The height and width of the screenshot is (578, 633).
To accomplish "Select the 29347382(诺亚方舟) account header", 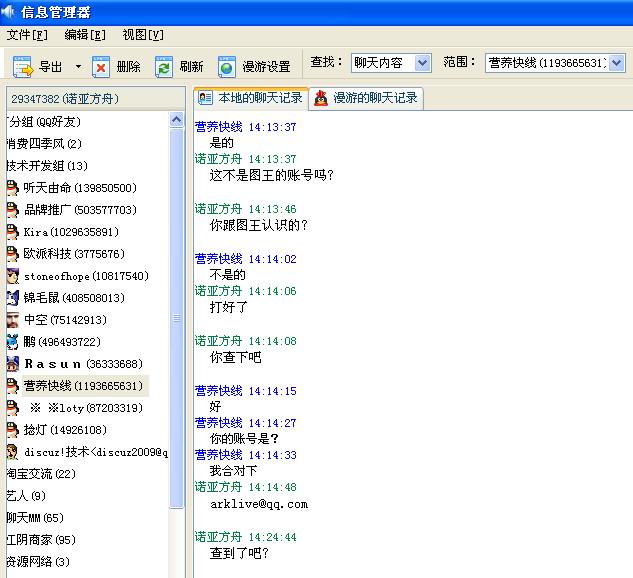I will (x=96, y=99).
